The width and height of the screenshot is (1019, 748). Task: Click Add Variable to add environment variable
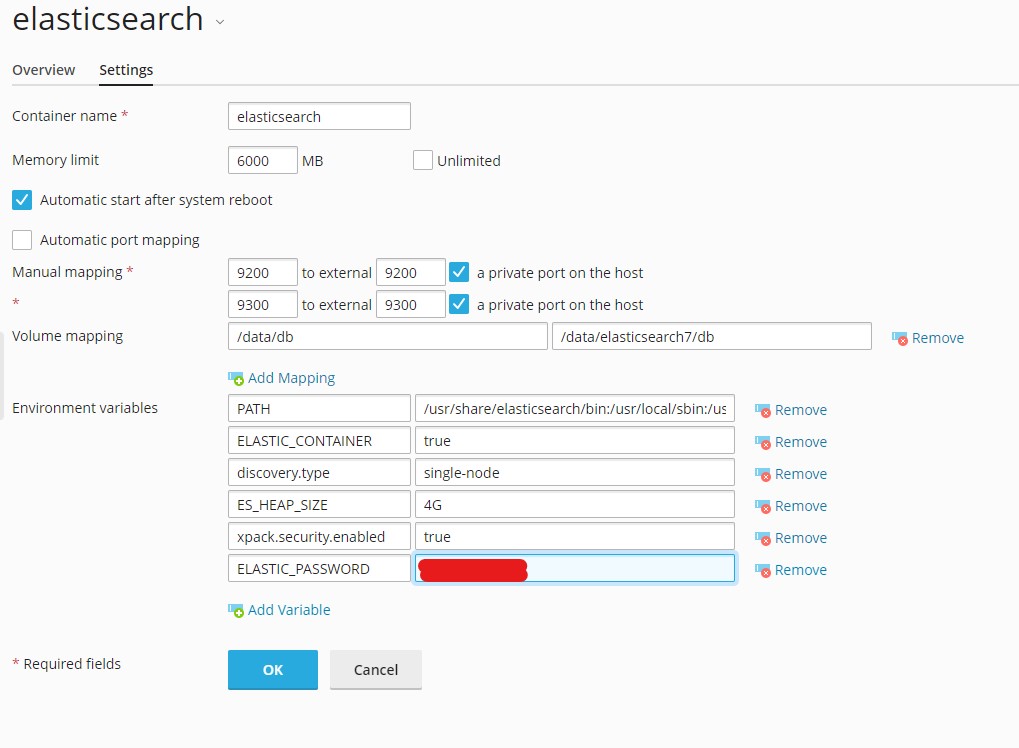(279, 610)
